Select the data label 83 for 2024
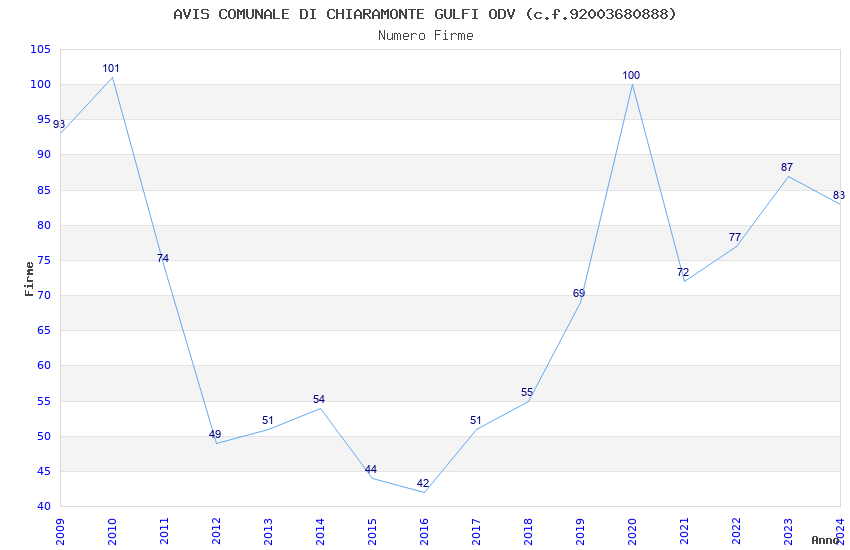 pyautogui.click(x=839, y=196)
